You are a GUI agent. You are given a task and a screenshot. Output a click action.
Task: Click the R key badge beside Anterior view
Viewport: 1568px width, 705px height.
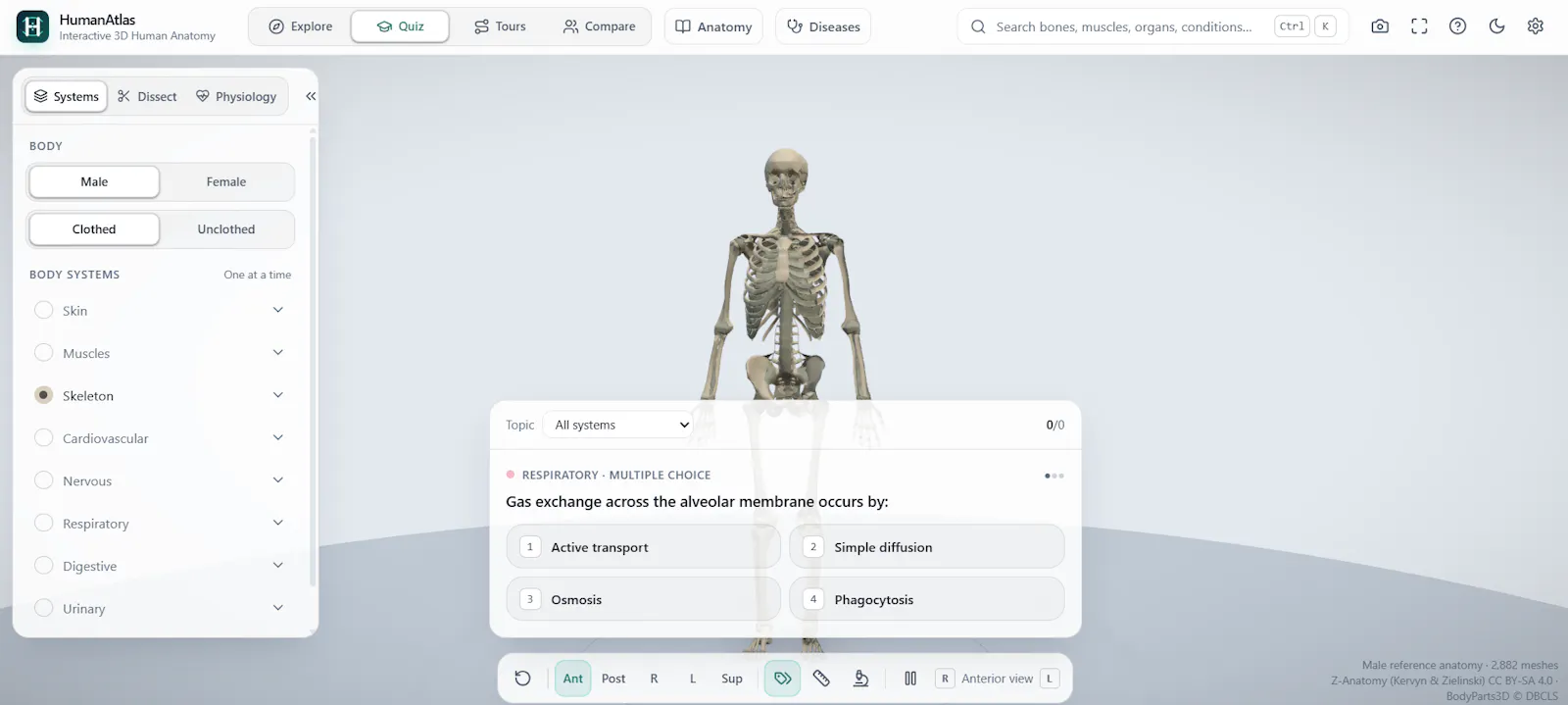[945, 679]
